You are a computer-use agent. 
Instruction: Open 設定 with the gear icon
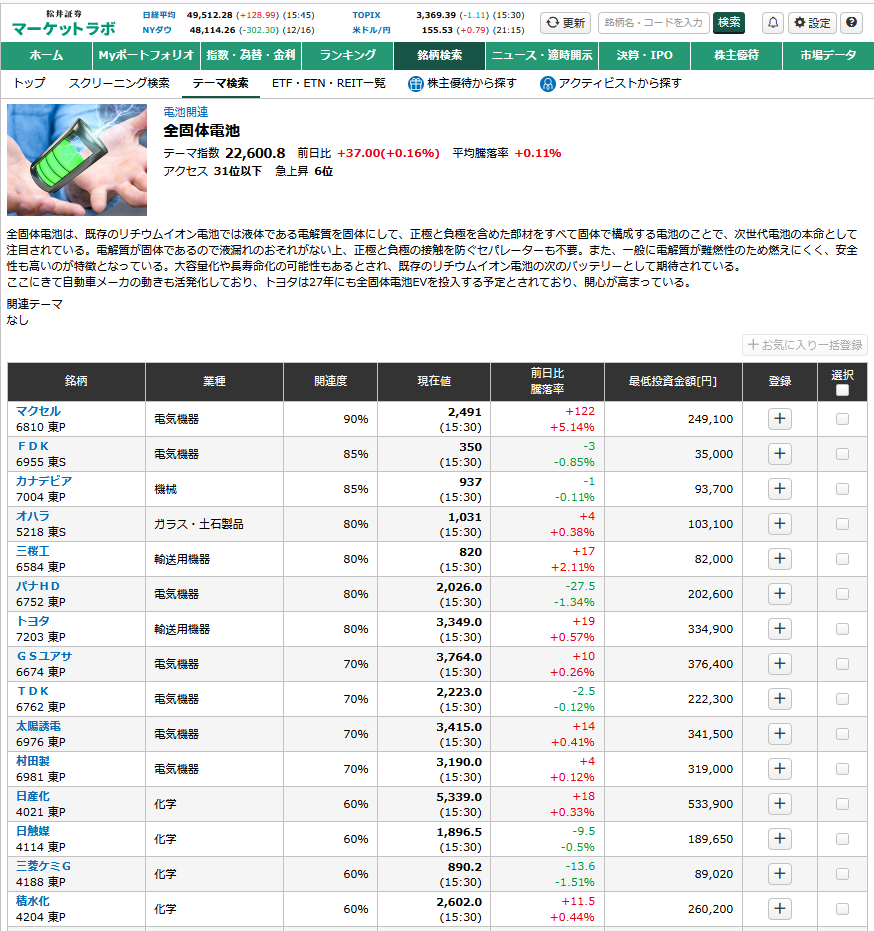[x=811, y=23]
